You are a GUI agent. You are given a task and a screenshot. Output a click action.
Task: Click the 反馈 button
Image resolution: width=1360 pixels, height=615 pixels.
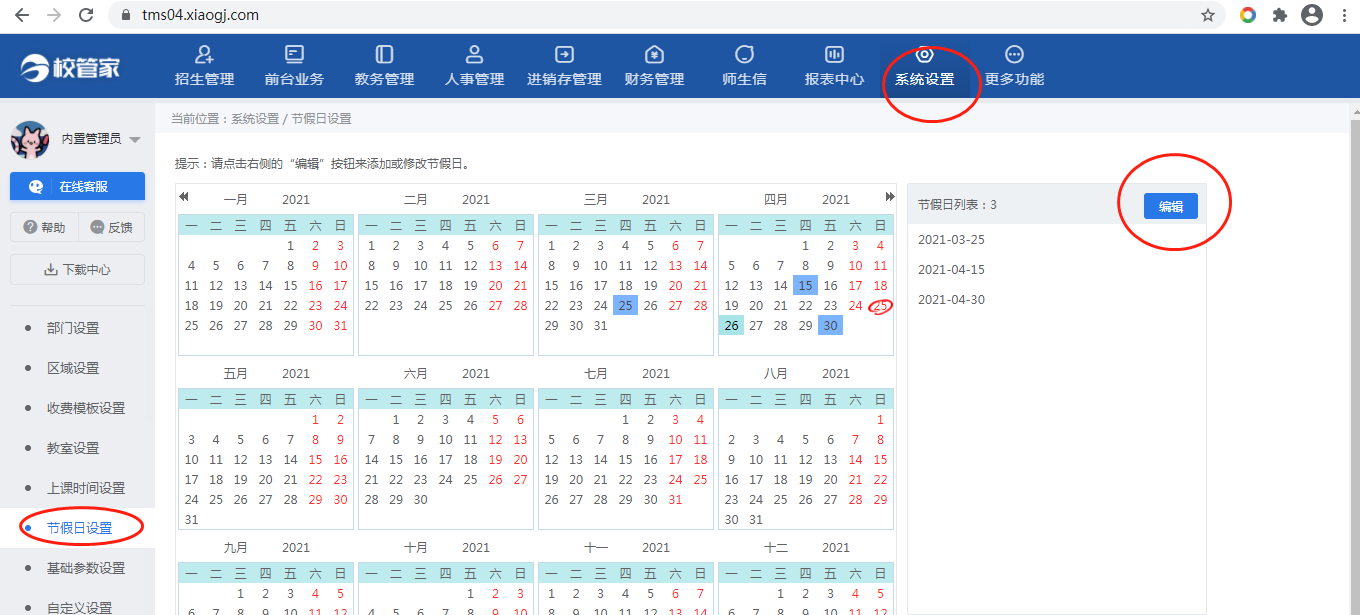[x=111, y=227]
